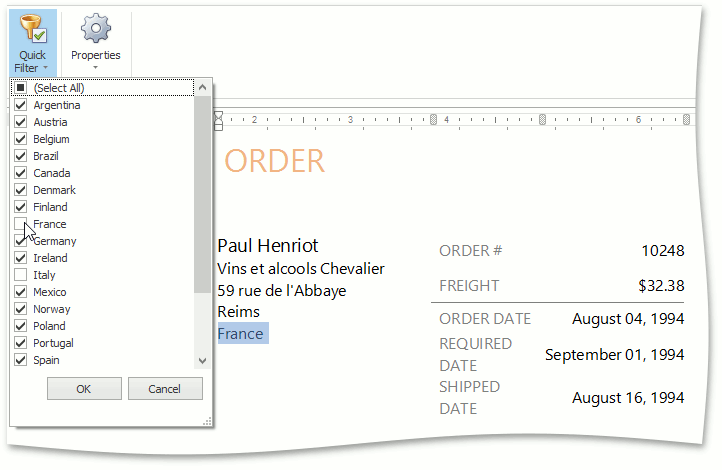This screenshot has height=470, width=722.
Task: Expand the Properties dropdown arrow
Action: click(95, 68)
